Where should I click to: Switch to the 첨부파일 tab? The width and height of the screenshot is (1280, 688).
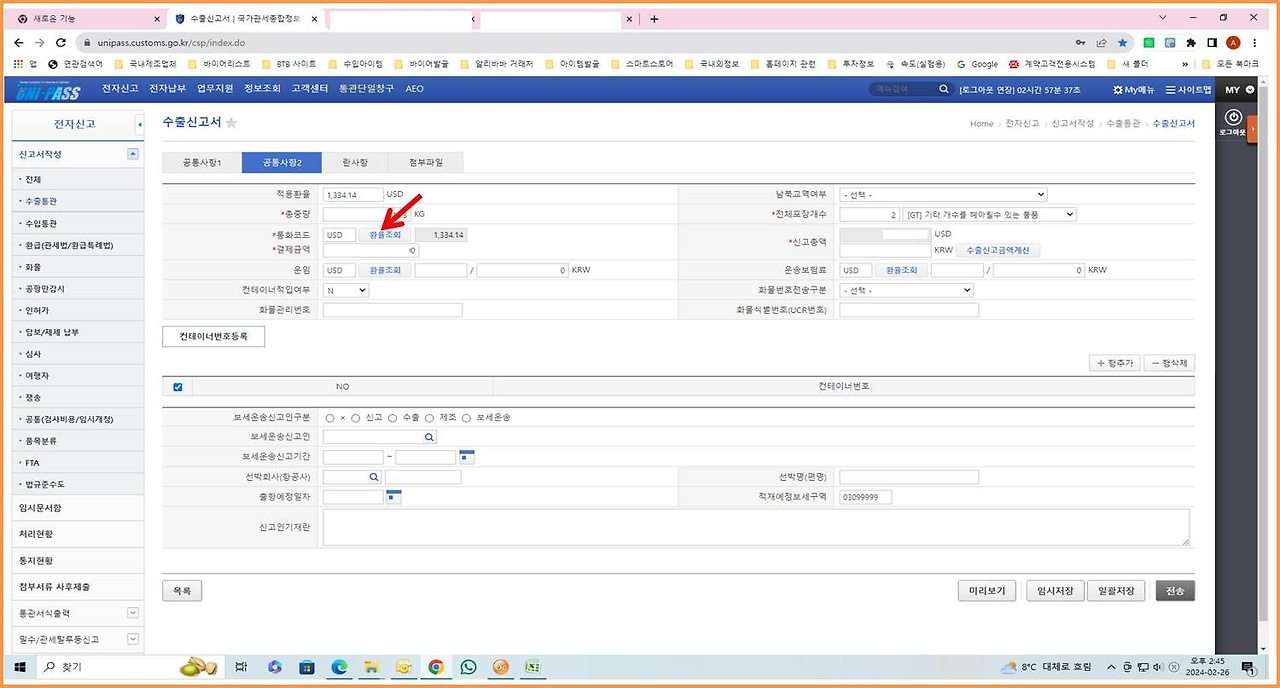pos(426,162)
